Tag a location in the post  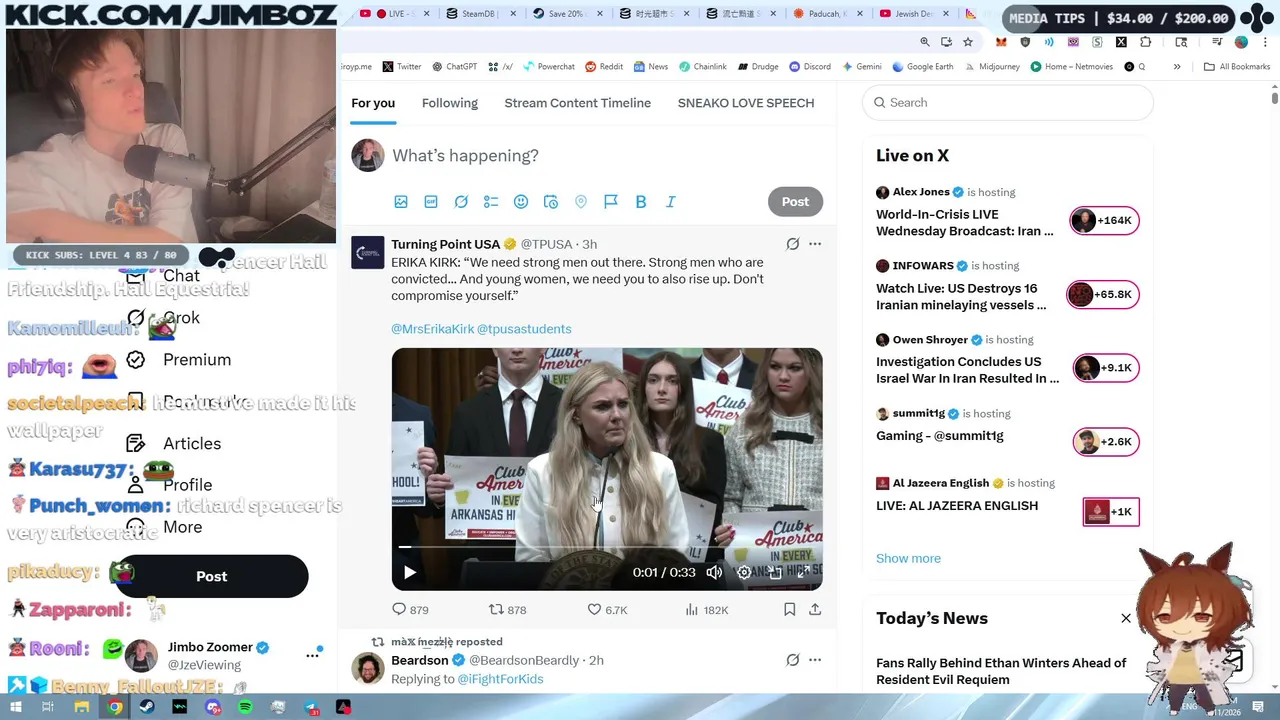pyautogui.click(x=581, y=202)
